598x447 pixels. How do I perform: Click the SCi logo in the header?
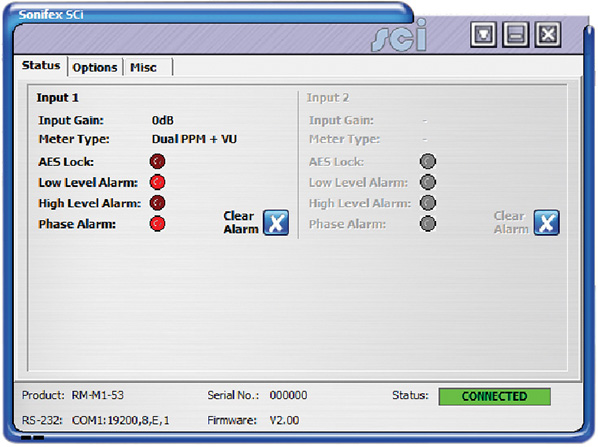(399, 35)
